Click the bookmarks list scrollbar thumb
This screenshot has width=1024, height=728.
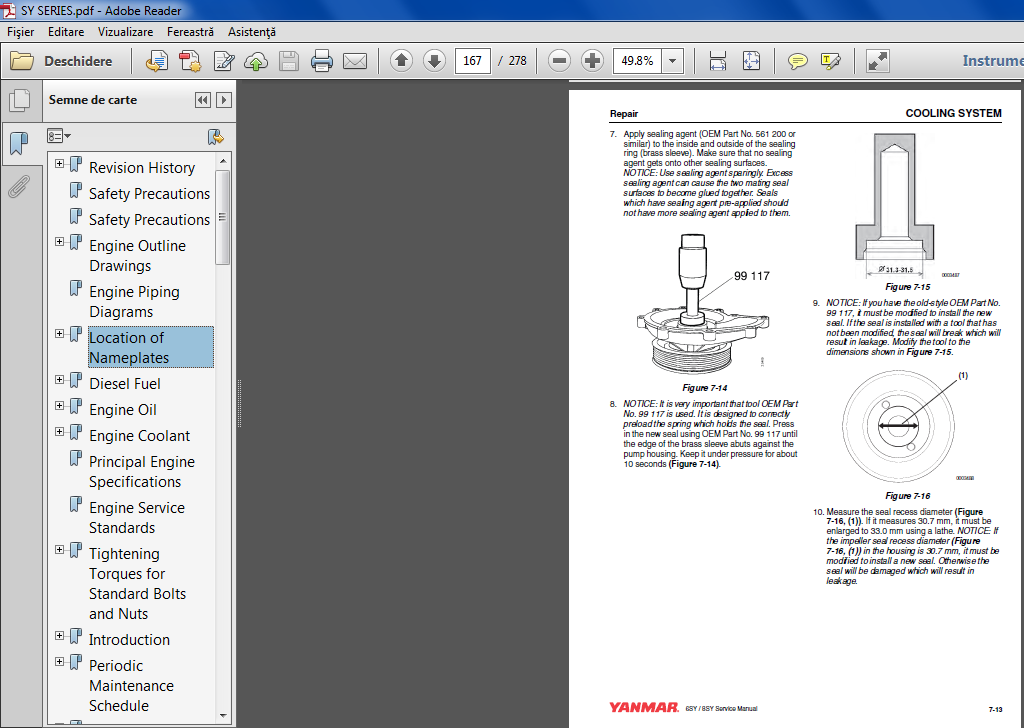coord(223,217)
